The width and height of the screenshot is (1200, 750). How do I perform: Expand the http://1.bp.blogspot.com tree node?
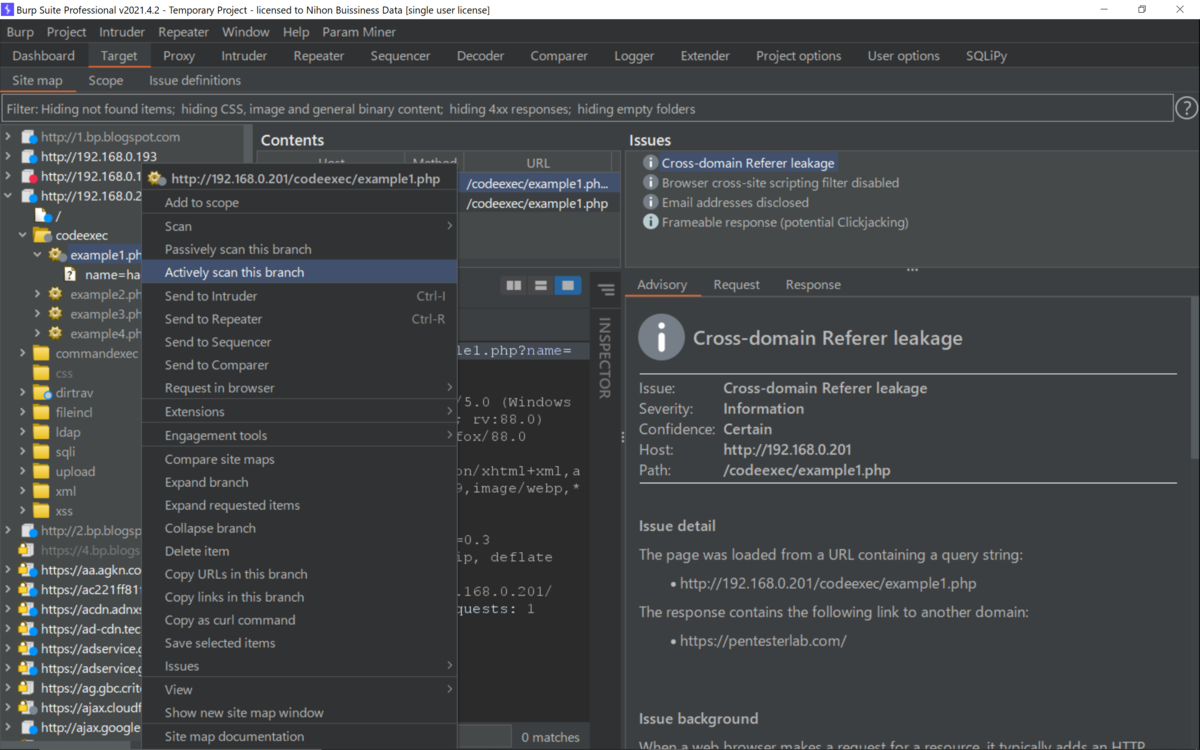[9, 137]
